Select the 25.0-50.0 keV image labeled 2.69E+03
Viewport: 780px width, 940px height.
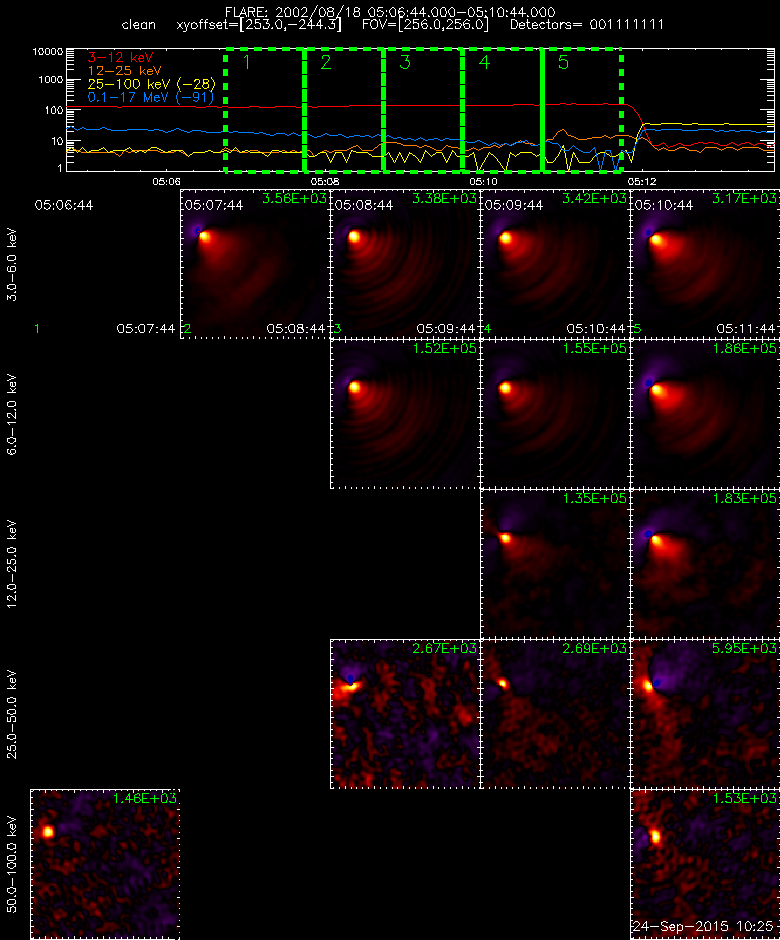click(x=555, y=714)
